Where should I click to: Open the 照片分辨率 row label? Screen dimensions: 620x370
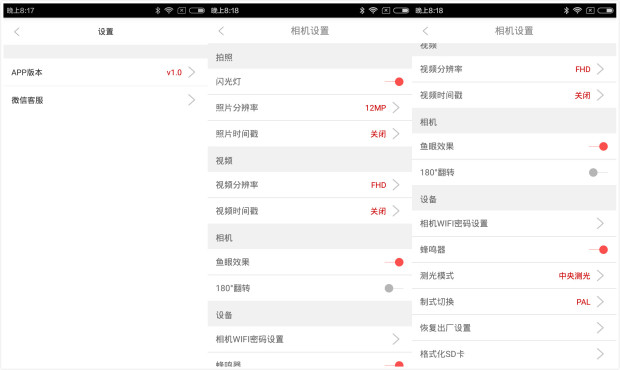237,108
